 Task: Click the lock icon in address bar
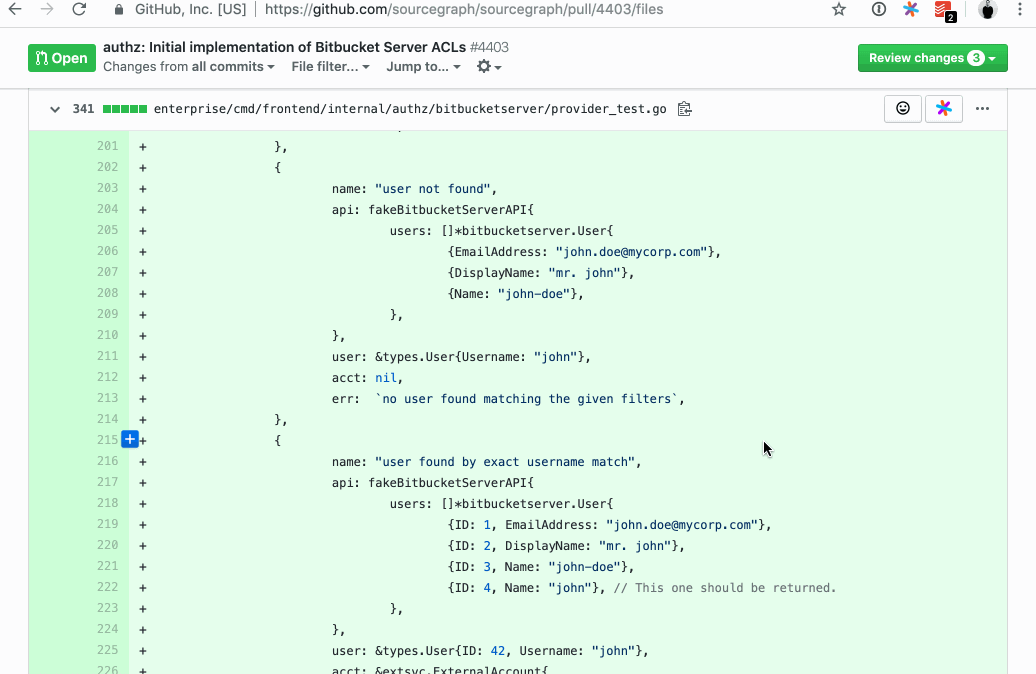click(x=119, y=10)
